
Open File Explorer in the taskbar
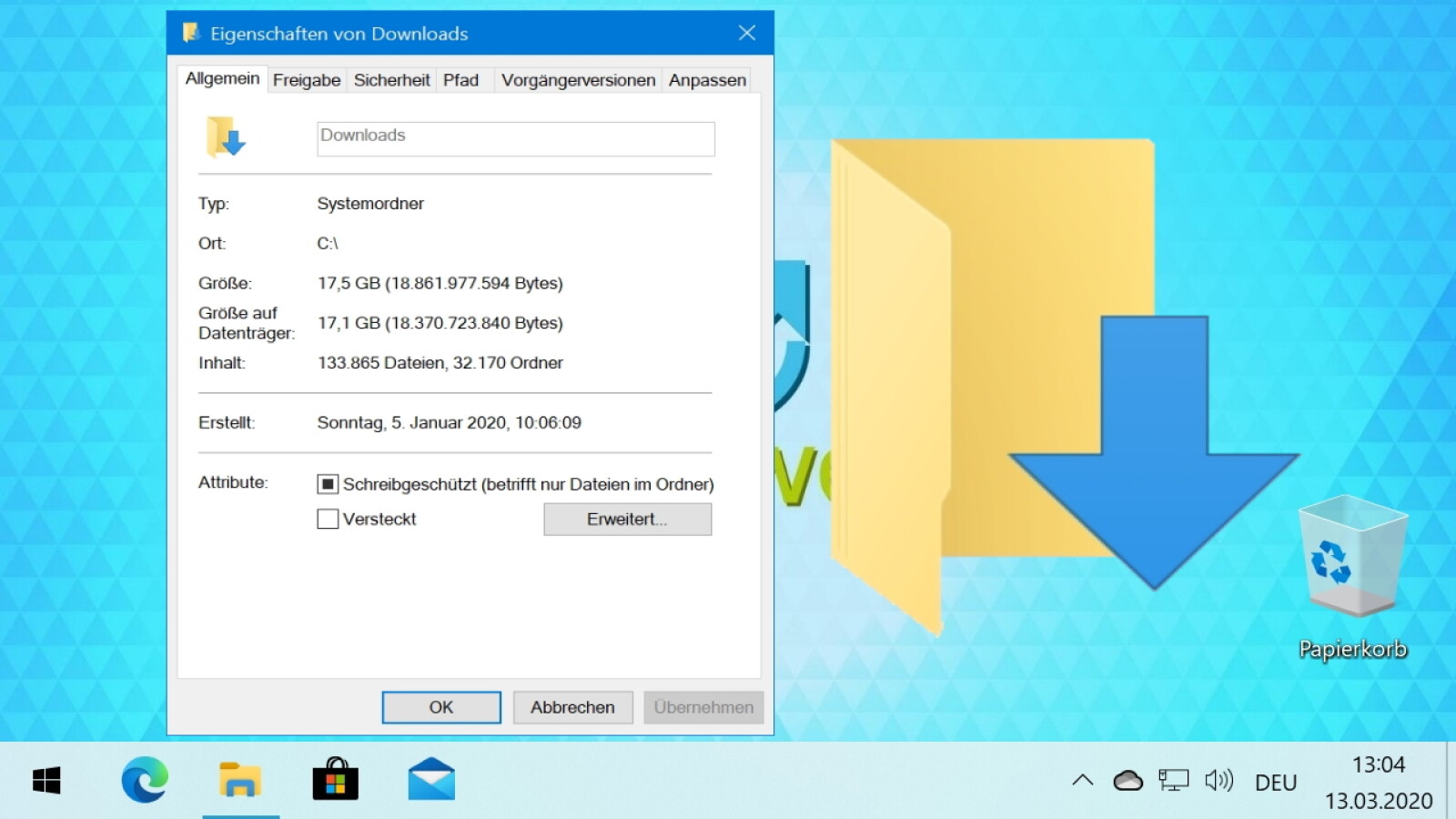pos(240,781)
